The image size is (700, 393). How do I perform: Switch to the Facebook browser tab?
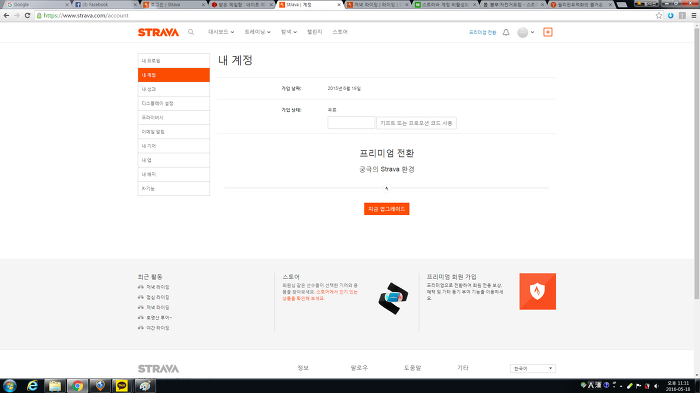click(105, 4)
